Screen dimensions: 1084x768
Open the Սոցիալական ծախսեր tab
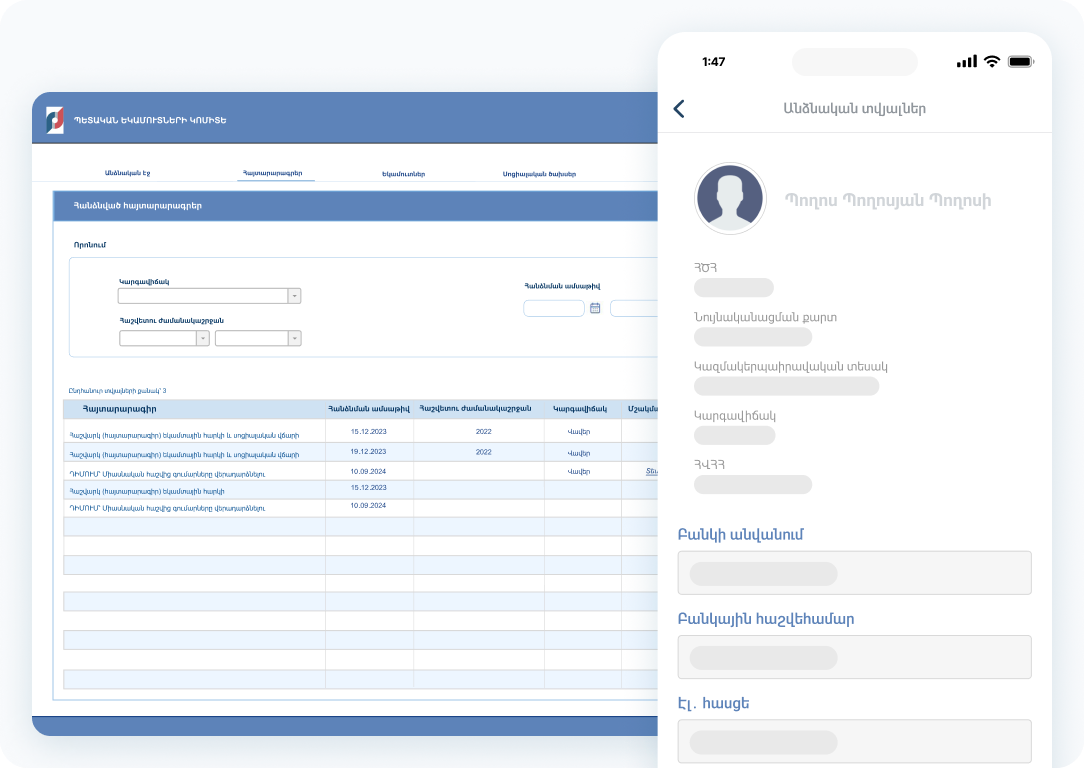[539, 174]
